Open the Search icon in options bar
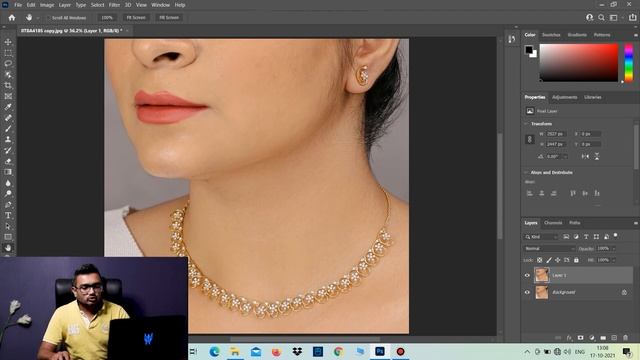This screenshot has width=640, height=360. 601,18
